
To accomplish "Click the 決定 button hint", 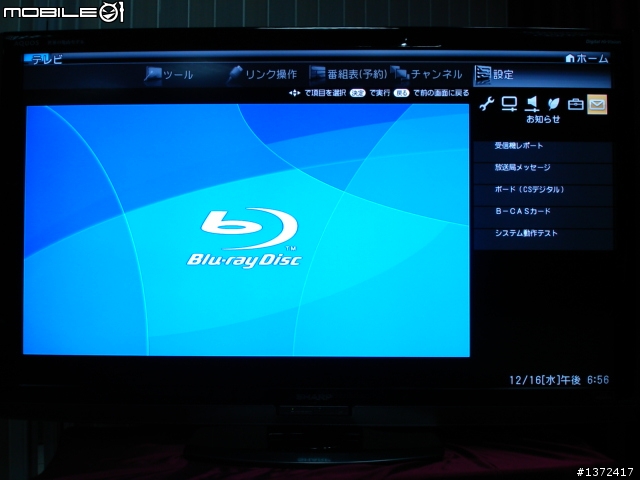I will [x=358, y=93].
